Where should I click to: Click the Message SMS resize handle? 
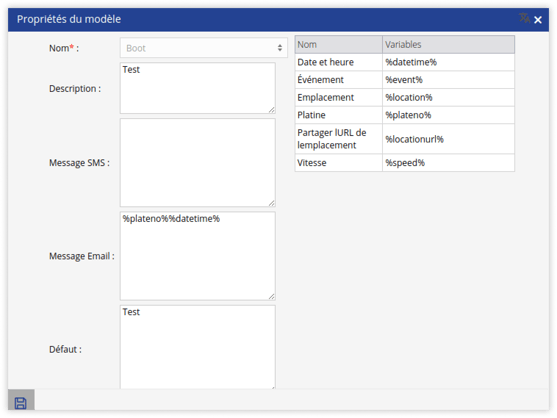point(272,203)
